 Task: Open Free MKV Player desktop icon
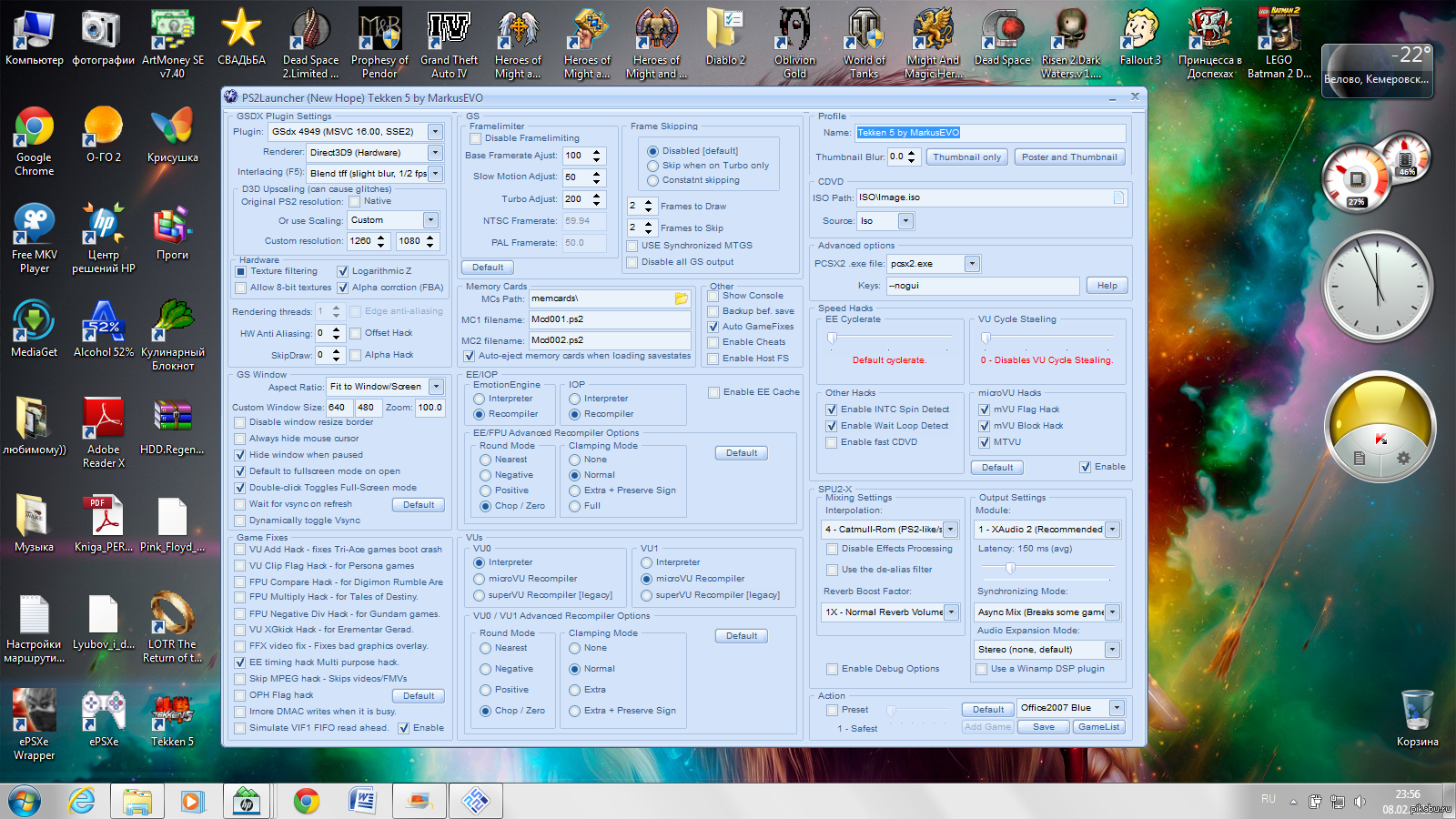tap(35, 238)
